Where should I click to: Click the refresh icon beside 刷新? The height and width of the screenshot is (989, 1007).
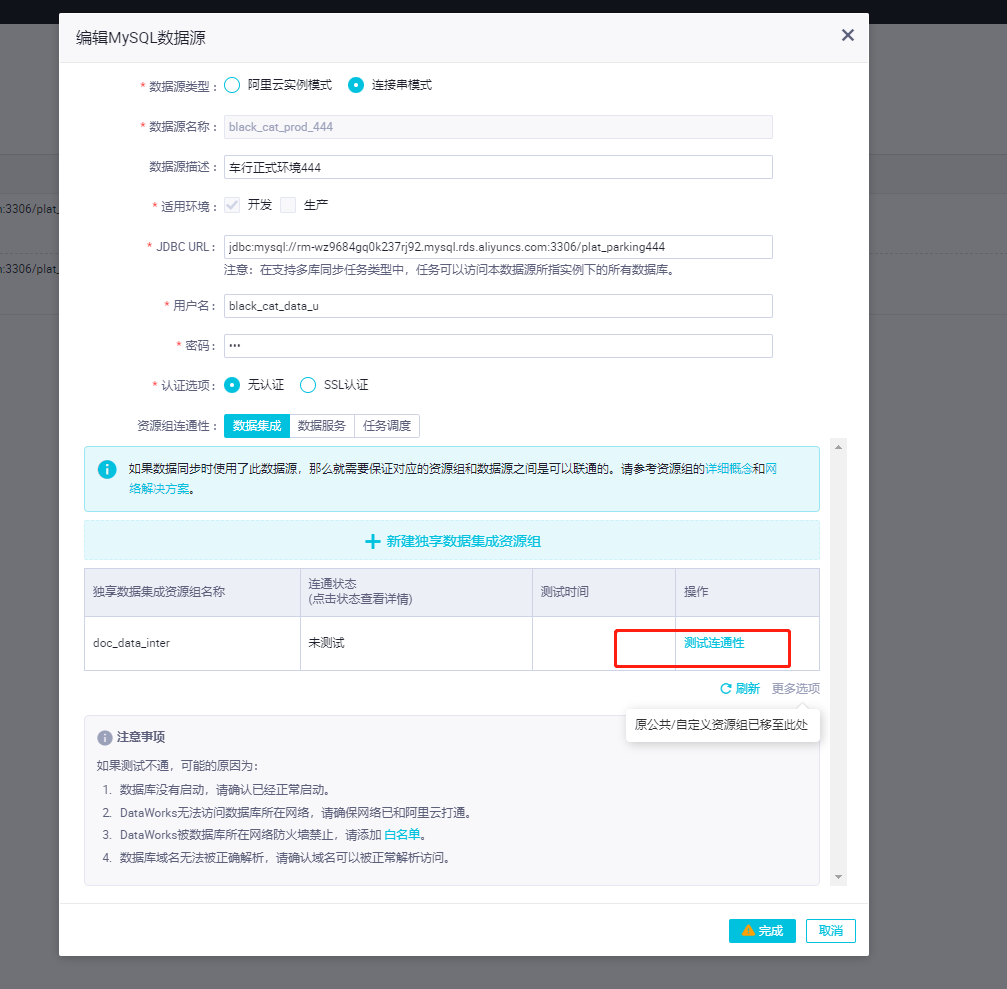(x=726, y=688)
